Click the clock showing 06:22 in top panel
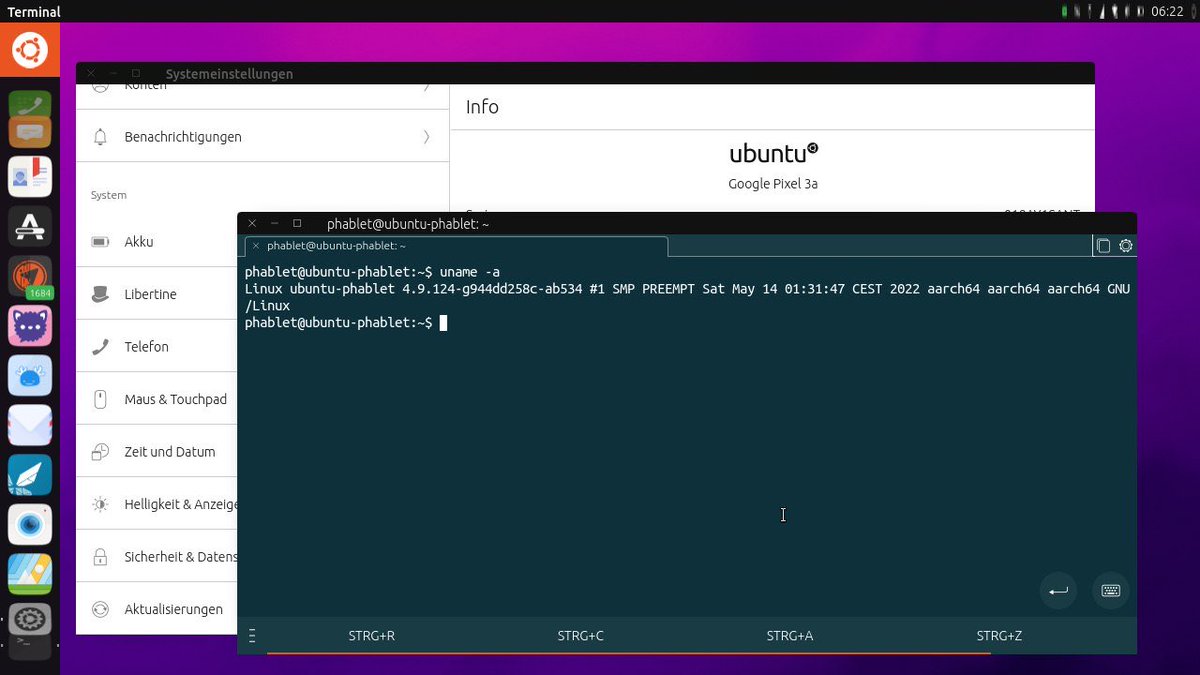The width and height of the screenshot is (1200, 675). pyautogui.click(x=1167, y=12)
